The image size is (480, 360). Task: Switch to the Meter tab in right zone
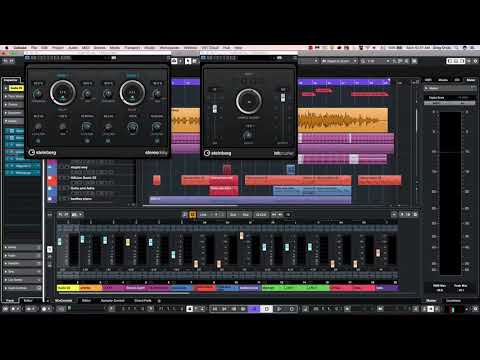tap(471, 80)
